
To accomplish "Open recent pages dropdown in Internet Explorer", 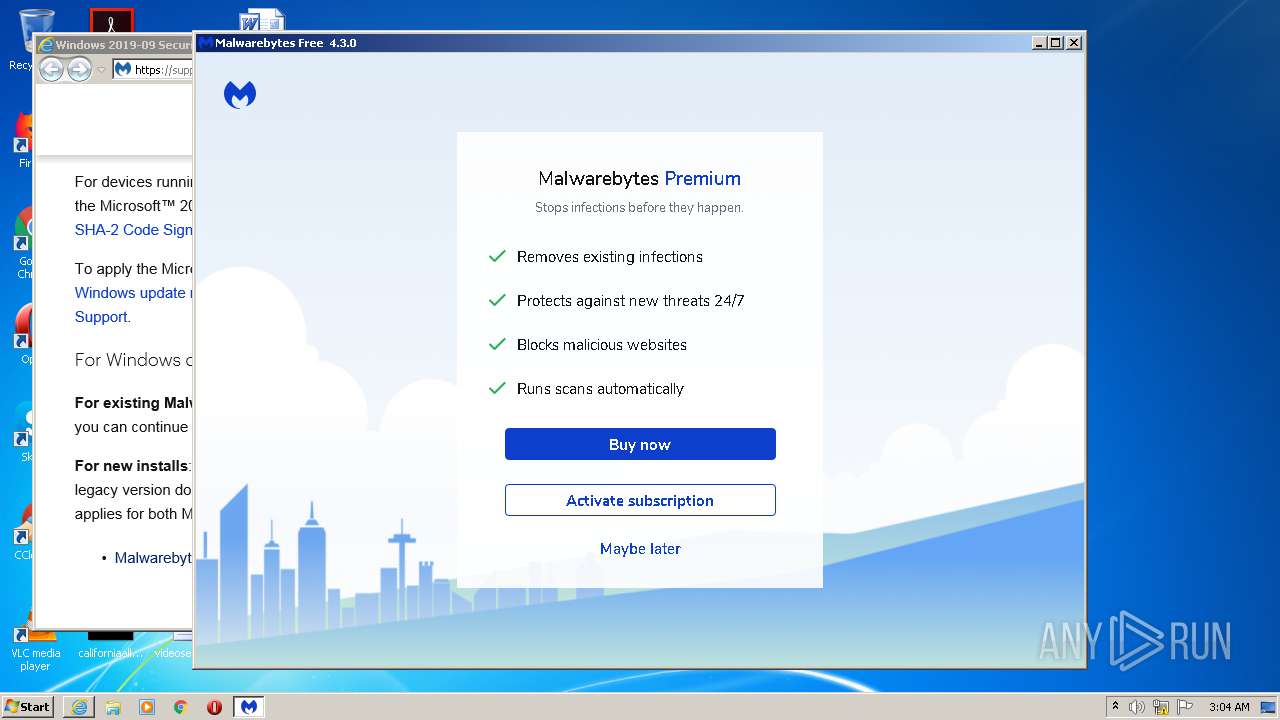I will [x=101, y=70].
